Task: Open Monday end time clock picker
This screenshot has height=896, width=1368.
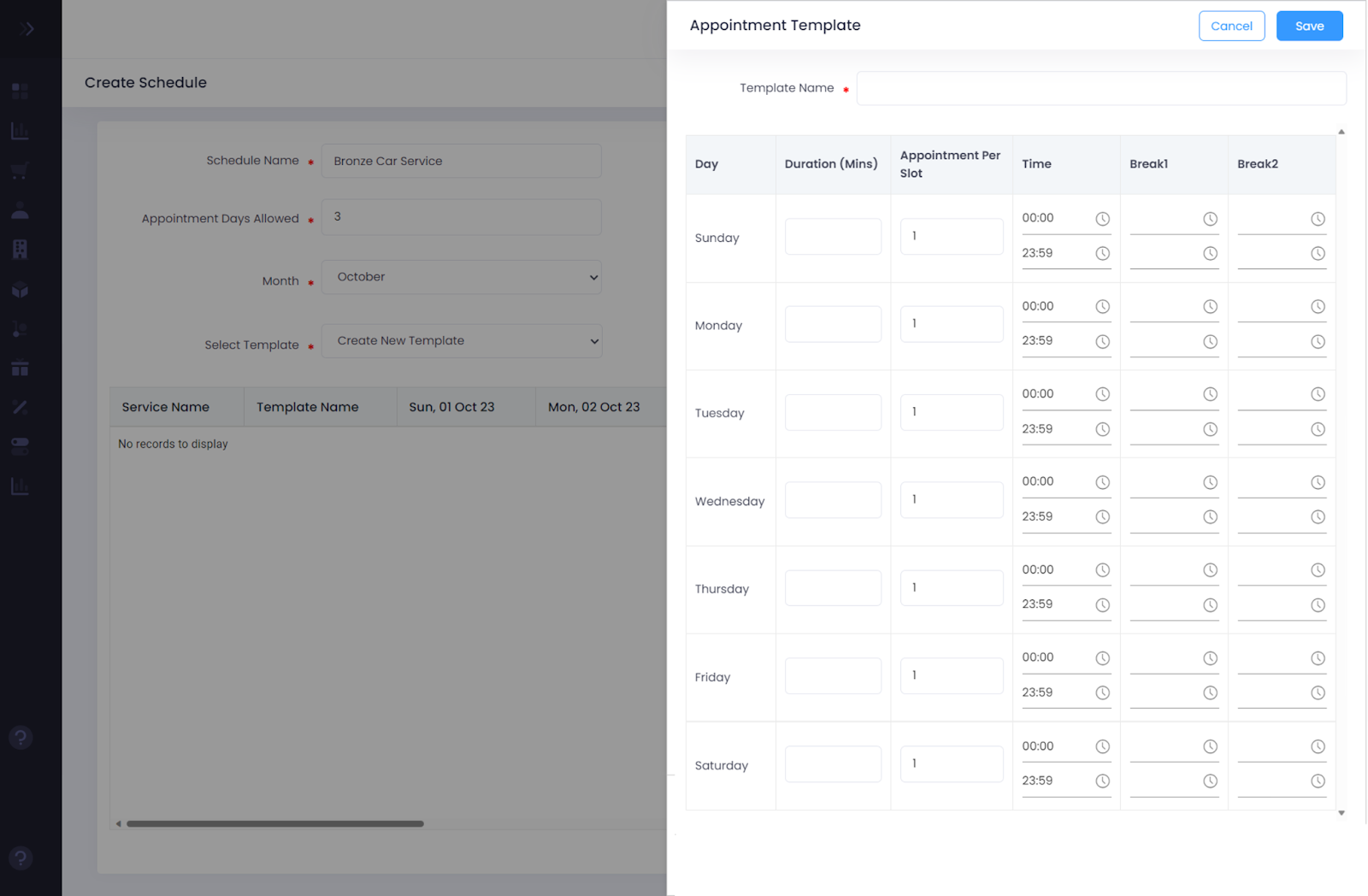Action: point(1102,342)
